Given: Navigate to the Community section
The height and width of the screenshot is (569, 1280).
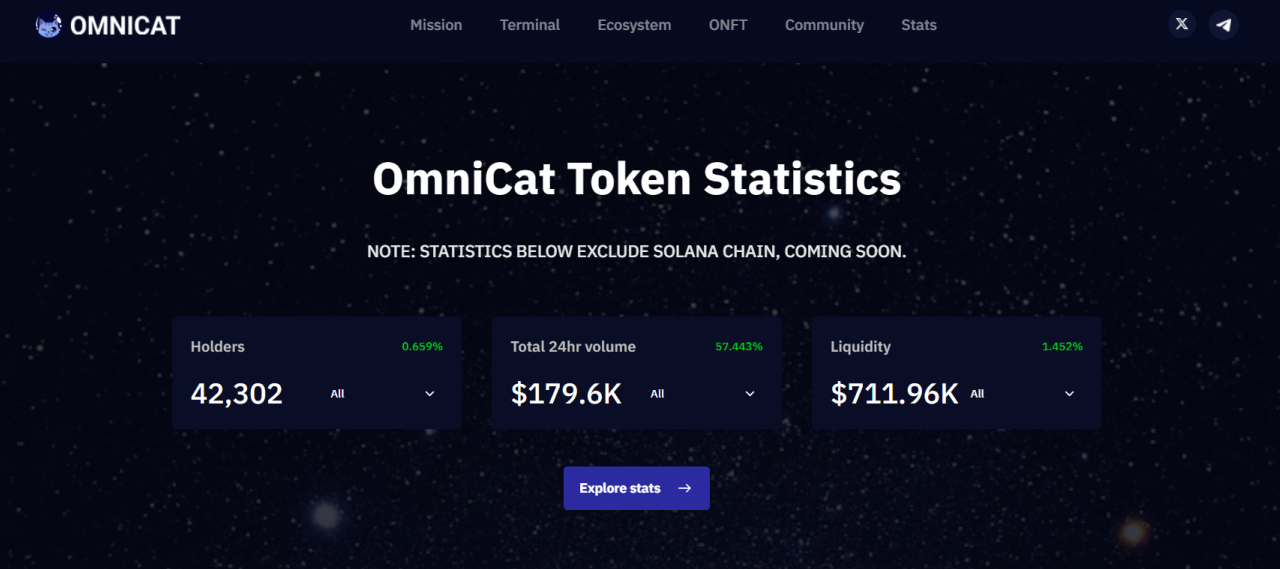Looking at the screenshot, I should tap(824, 25).
